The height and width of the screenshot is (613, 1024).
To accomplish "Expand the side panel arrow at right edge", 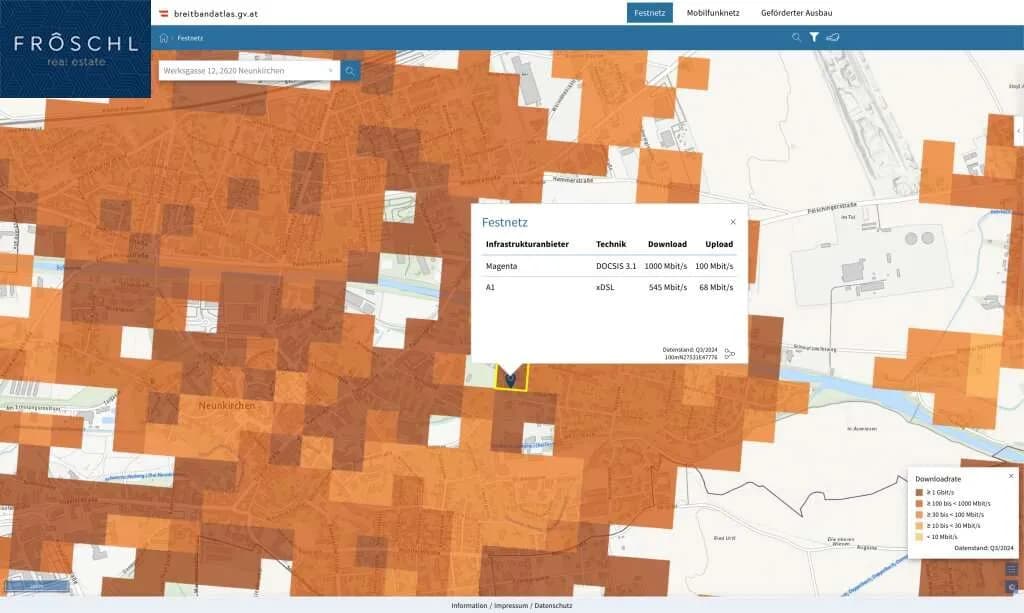I will pyautogui.click(x=1019, y=131).
